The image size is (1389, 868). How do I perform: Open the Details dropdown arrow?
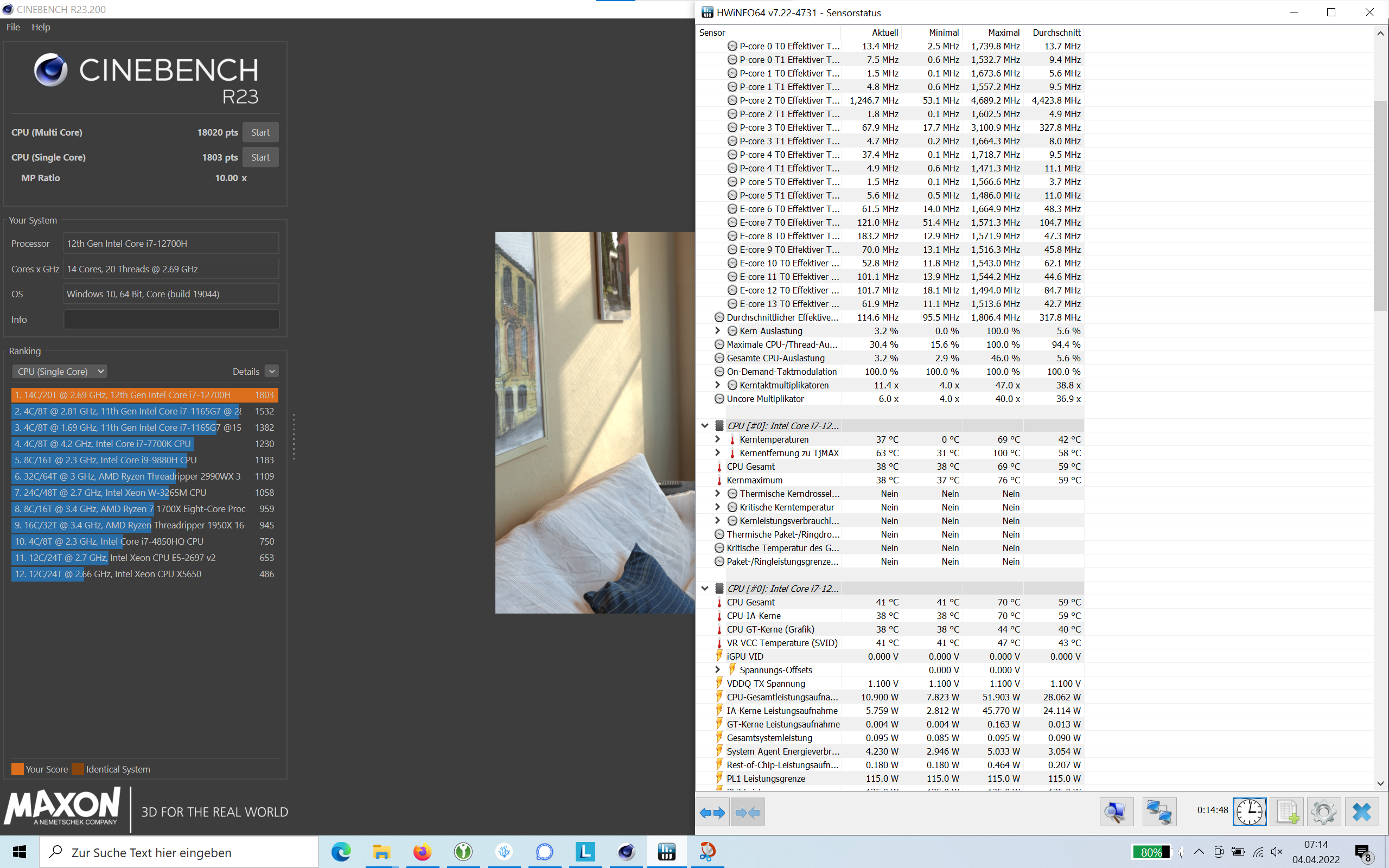(272, 372)
